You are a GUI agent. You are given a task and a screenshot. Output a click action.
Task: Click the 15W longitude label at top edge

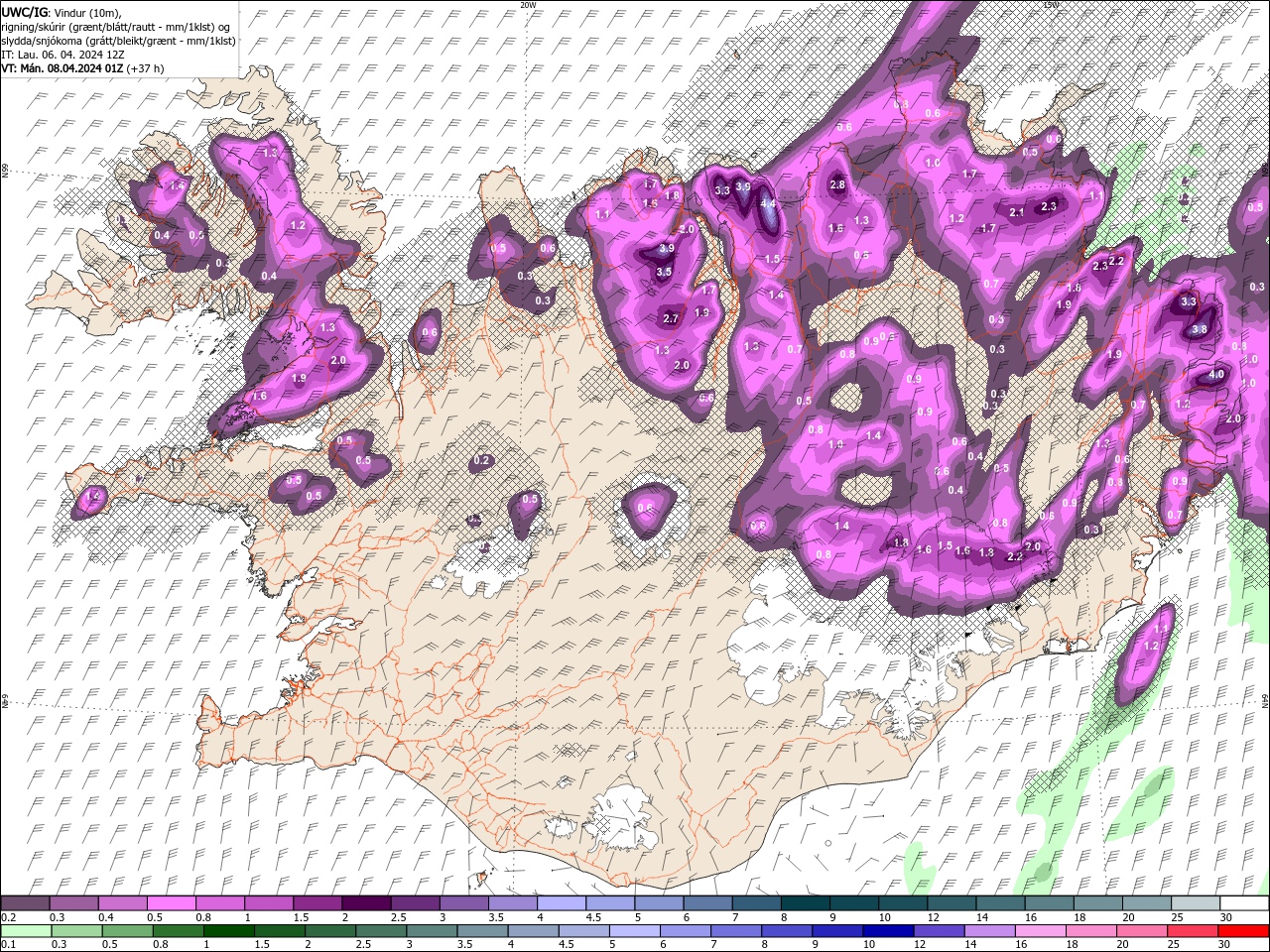click(1052, 5)
